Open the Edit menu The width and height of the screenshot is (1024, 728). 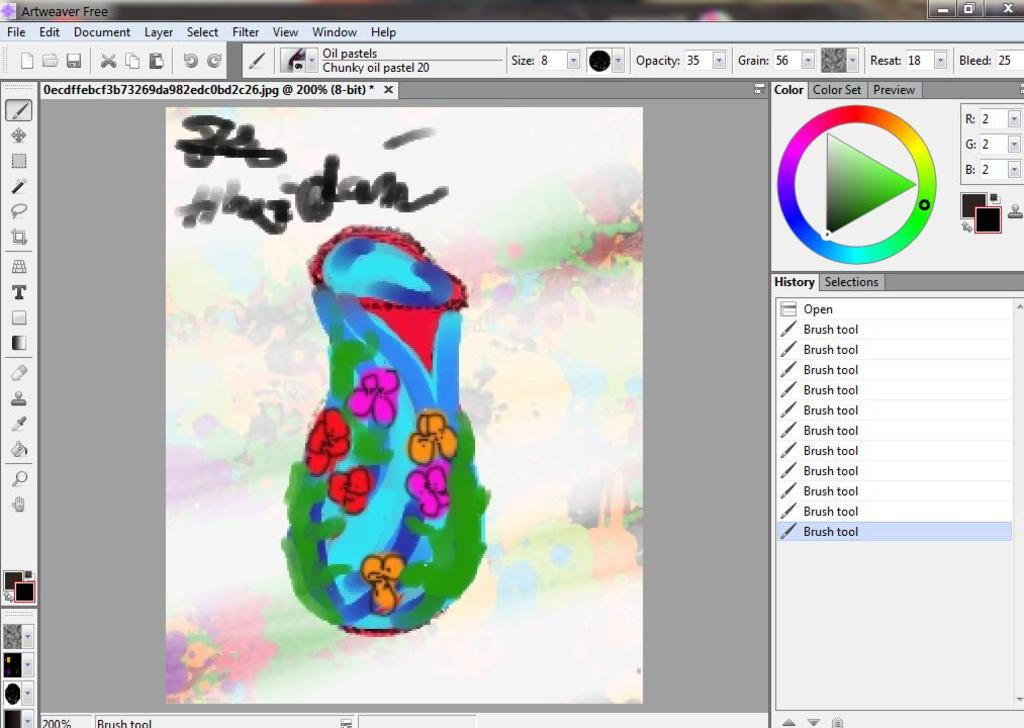pyautogui.click(x=49, y=32)
